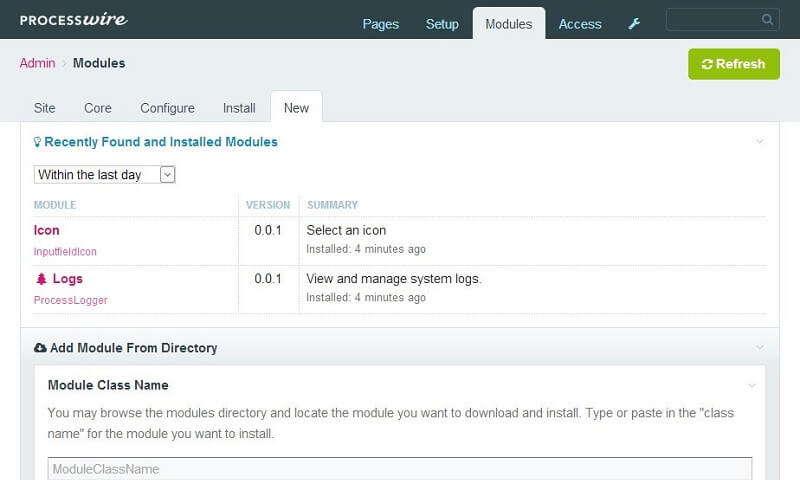The image size is (800, 480).
Task: Click the VERSION column header
Action: pos(268,205)
